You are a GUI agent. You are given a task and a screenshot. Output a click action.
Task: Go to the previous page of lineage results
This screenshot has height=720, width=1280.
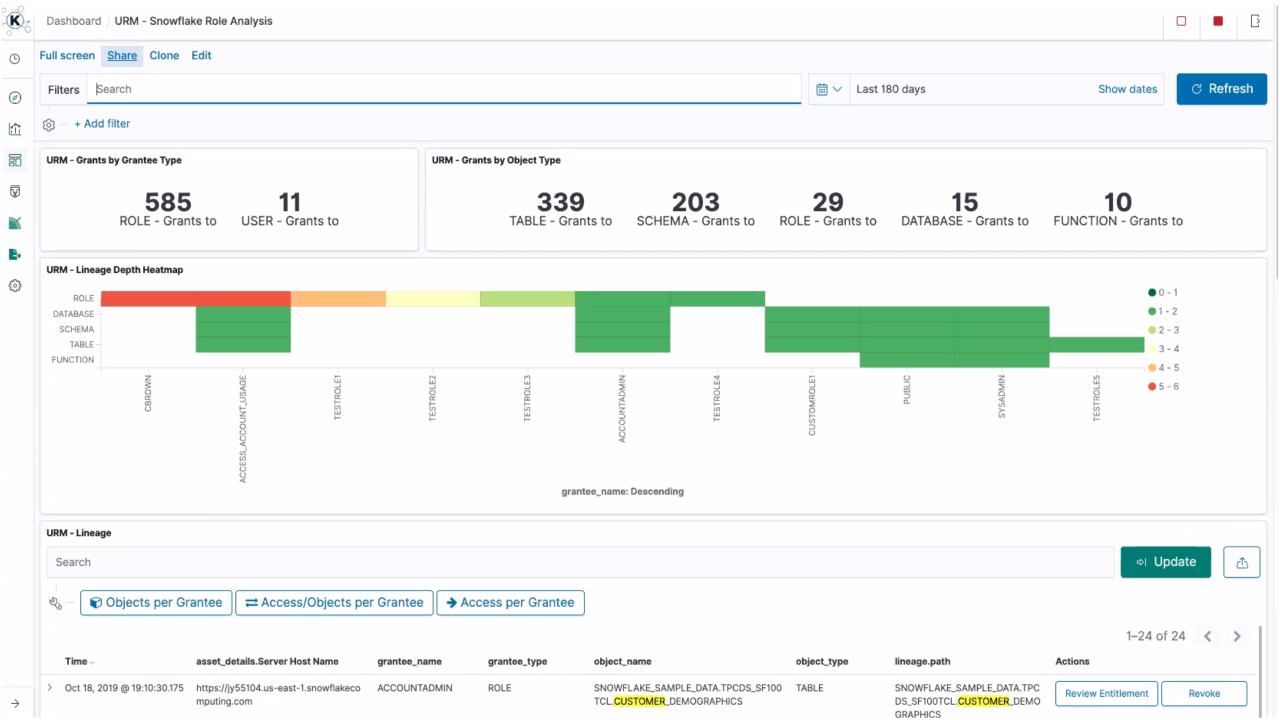point(1208,636)
